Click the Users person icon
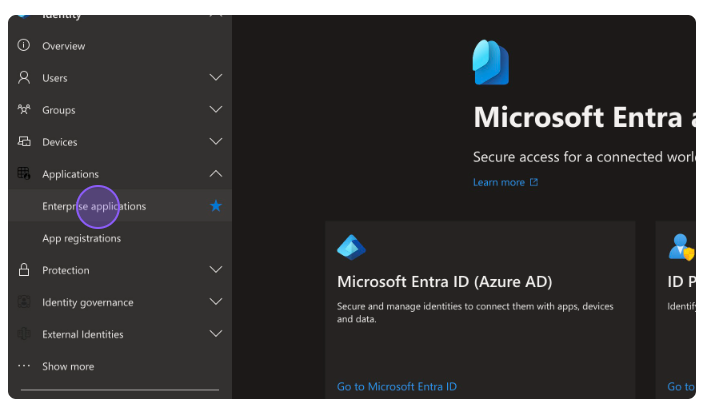The image size is (708, 407). 24,78
